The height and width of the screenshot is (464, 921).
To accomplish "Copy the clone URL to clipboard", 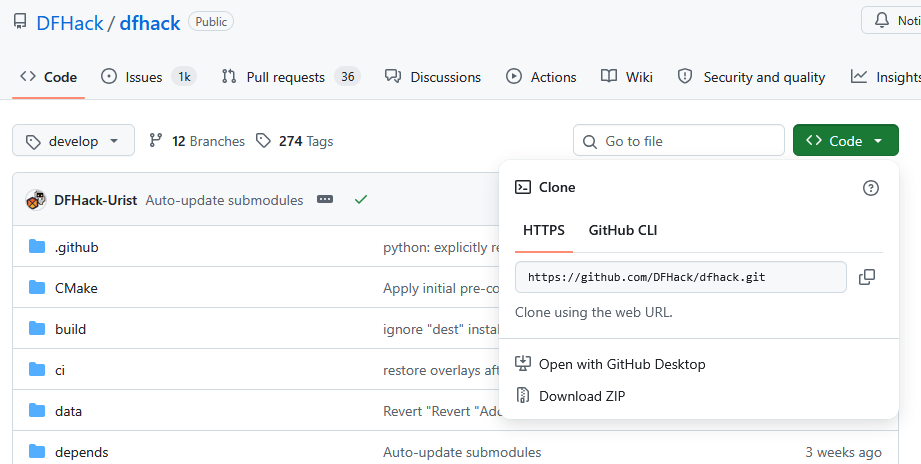I will pyautogui.click(x=867, y=277).
